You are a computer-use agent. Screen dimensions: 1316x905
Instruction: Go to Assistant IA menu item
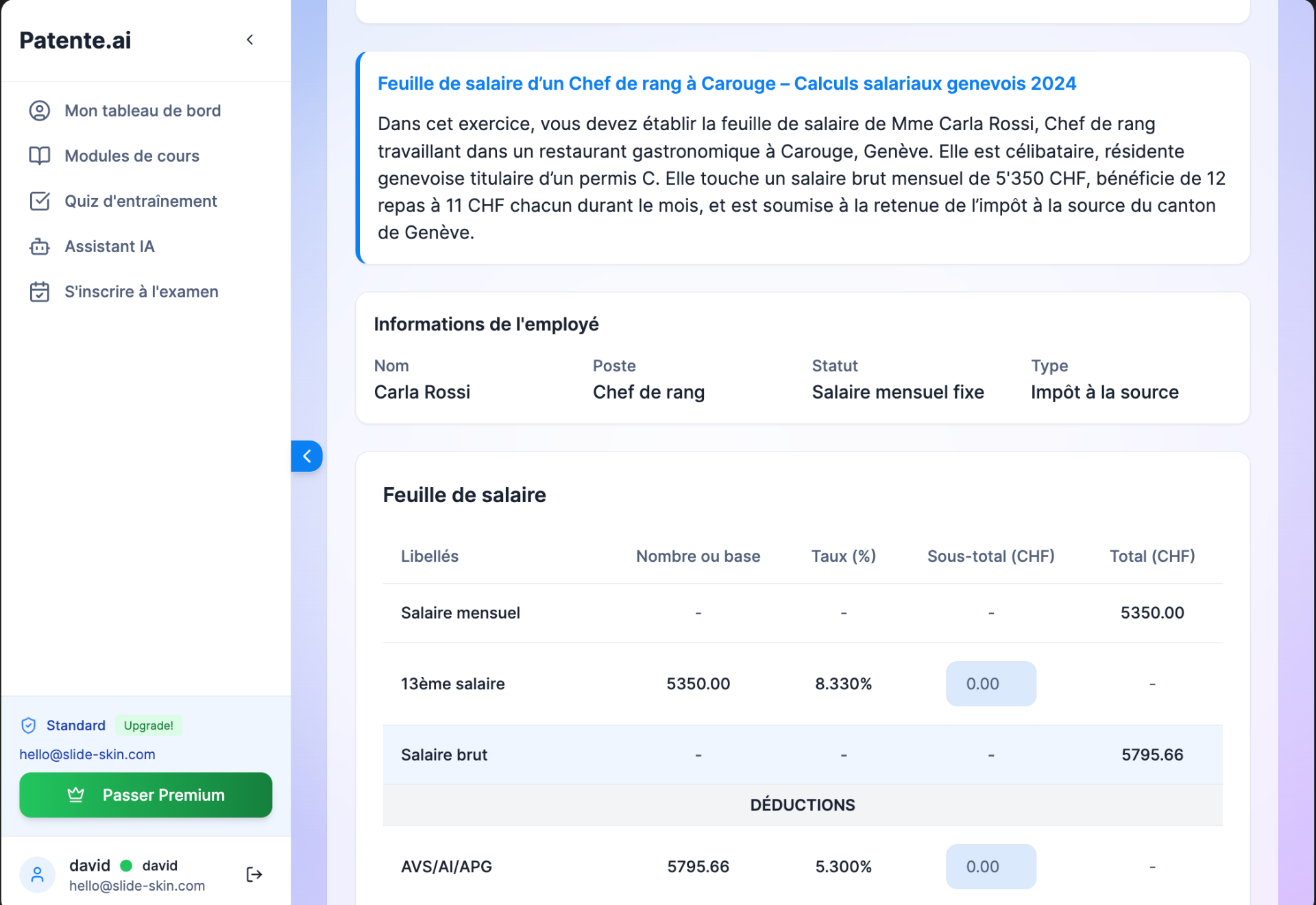click(x=110, y=247)
